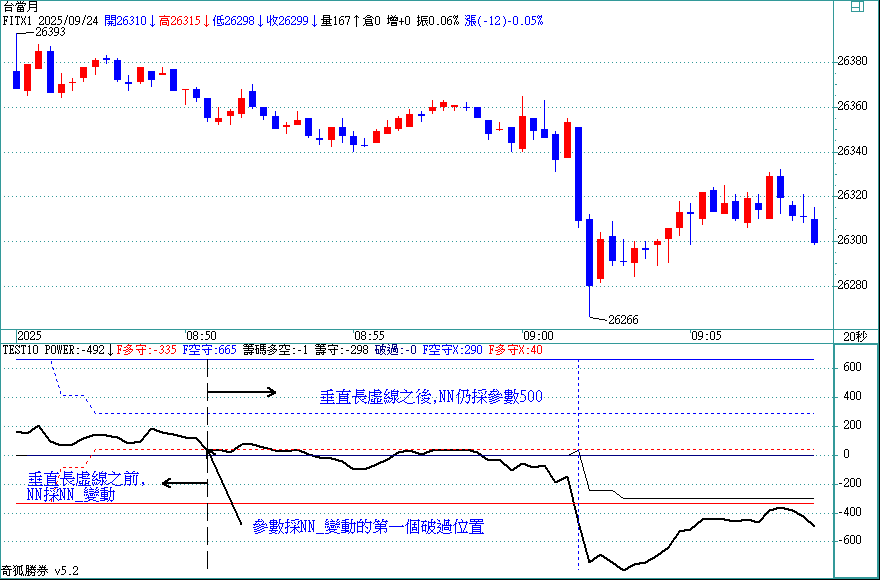Click the 09:05 time axis label
880x580 pixels.
point(705,335)
